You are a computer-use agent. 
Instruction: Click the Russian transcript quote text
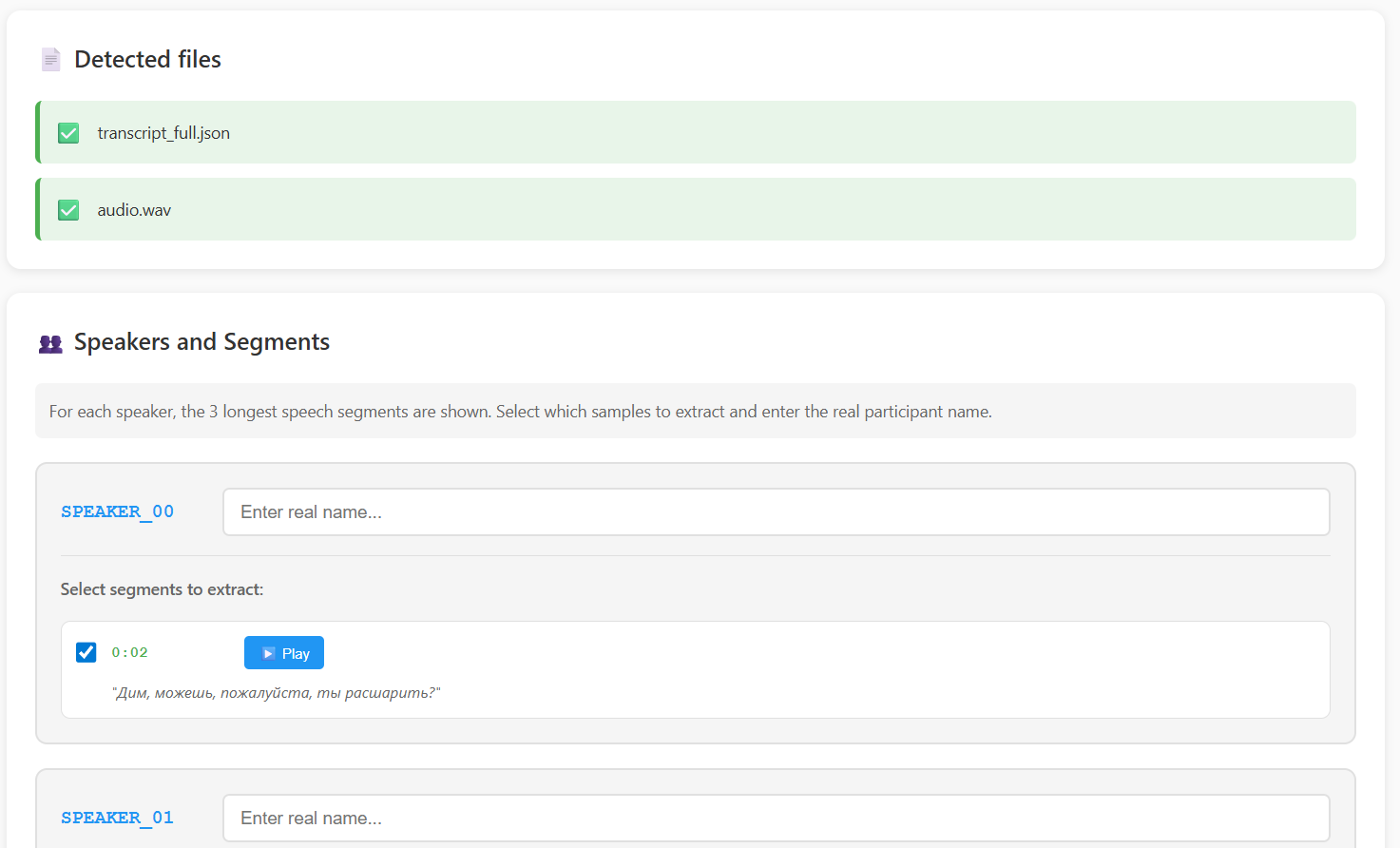[277, 693]
